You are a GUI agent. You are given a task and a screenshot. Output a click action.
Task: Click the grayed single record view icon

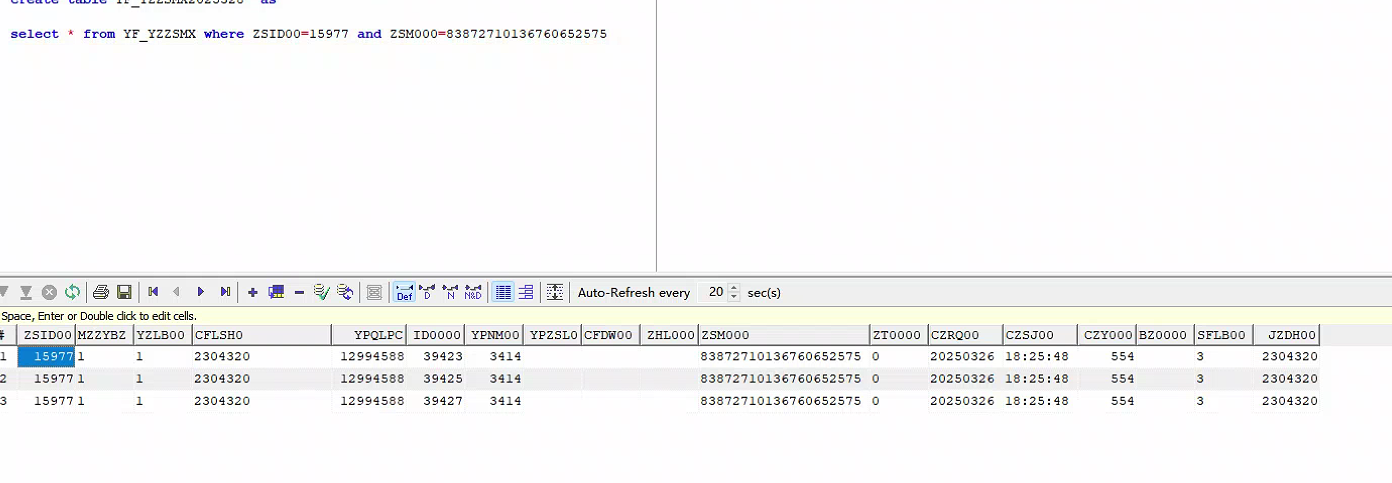(x=374, y=292)
